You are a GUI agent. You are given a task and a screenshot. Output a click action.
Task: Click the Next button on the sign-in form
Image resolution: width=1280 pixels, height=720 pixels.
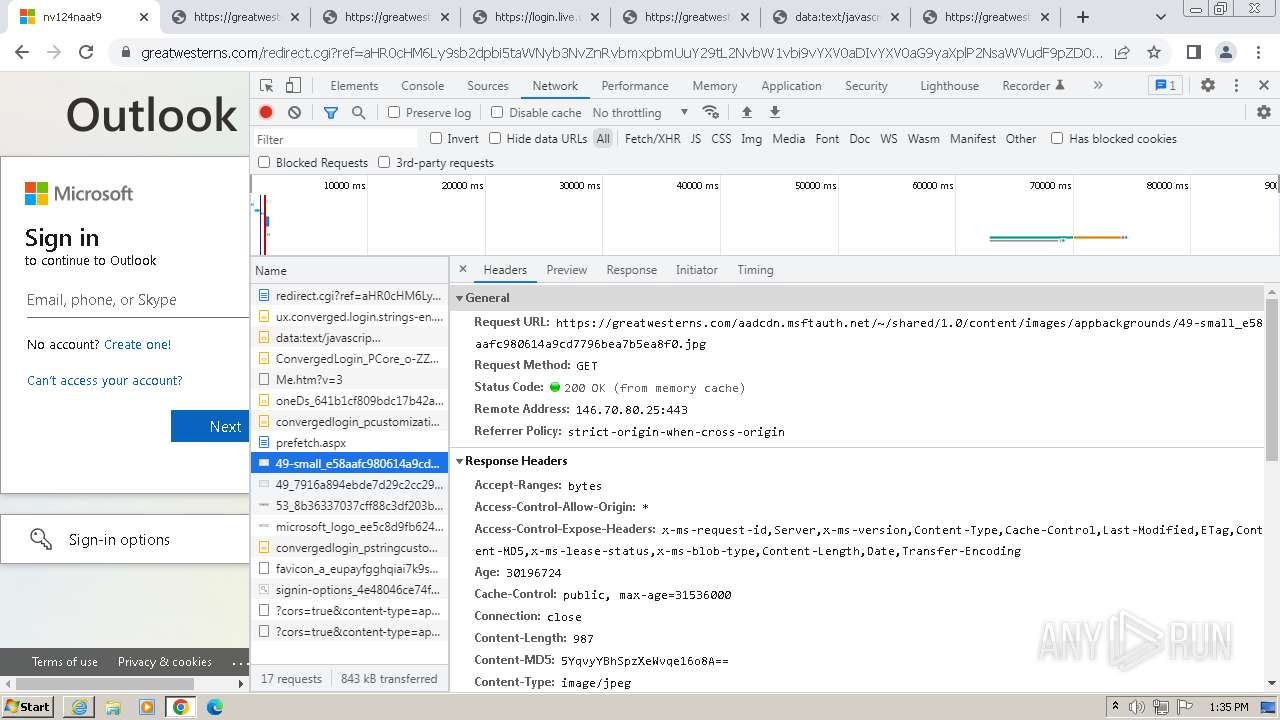[x=210, y=426]
